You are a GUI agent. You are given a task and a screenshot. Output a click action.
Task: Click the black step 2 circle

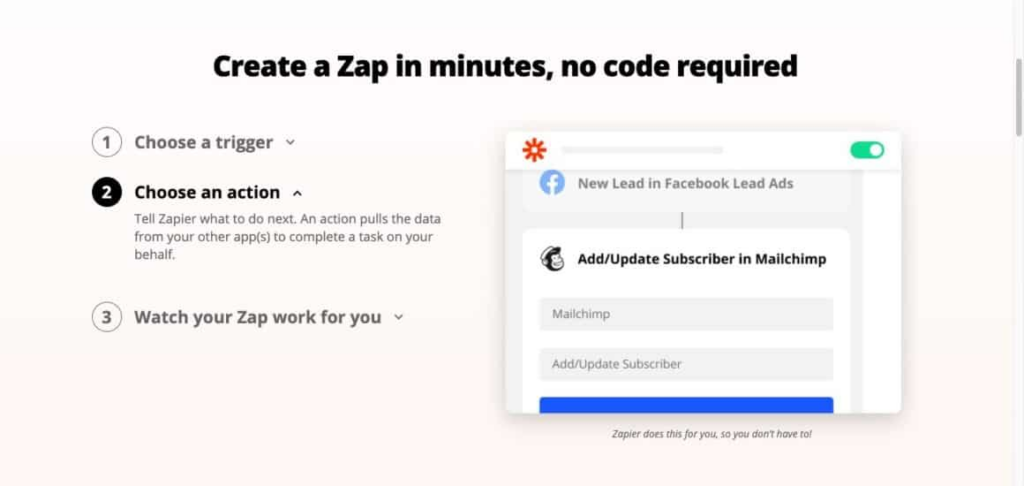106,192
